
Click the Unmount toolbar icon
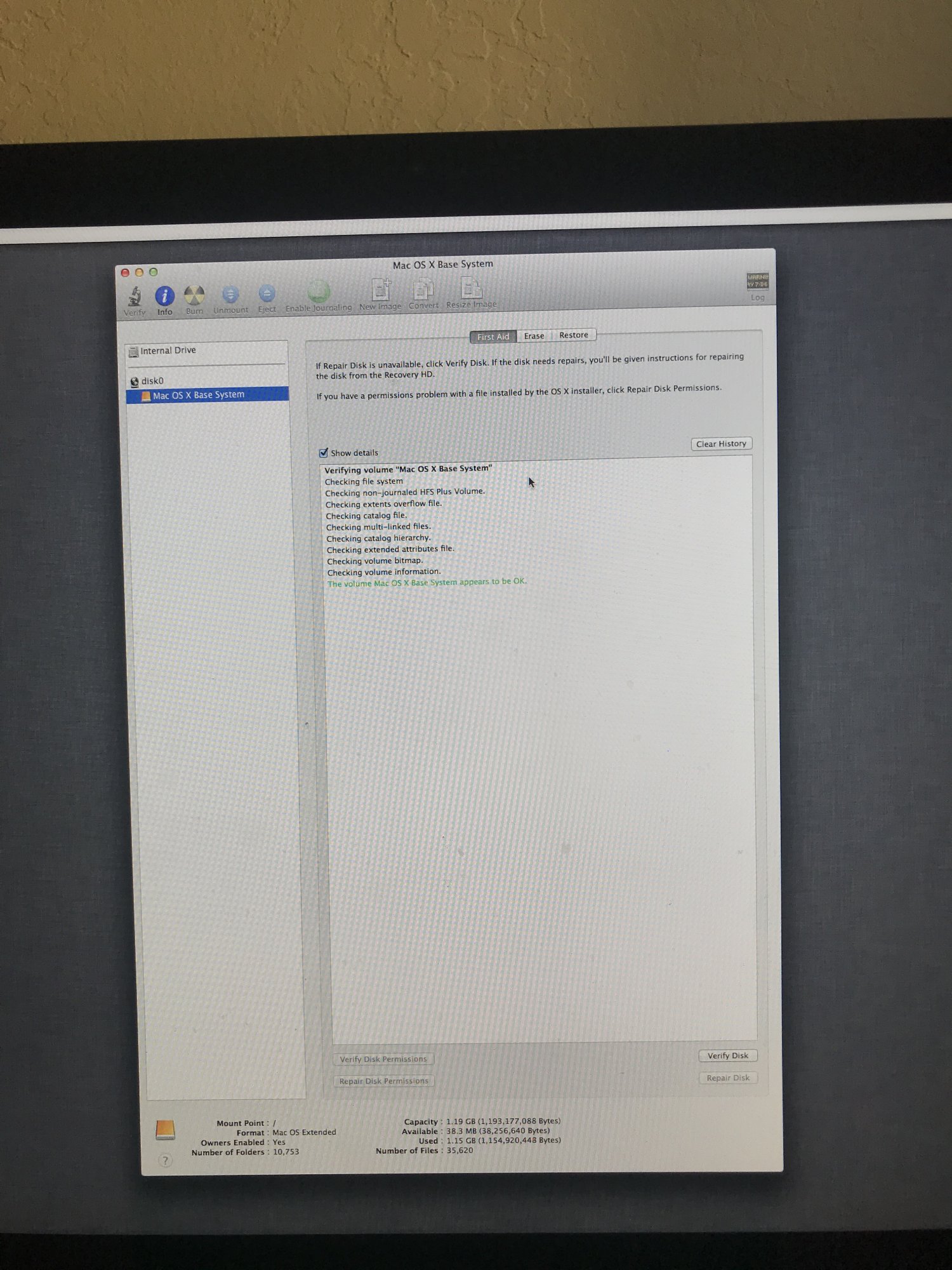coord(230,294)
